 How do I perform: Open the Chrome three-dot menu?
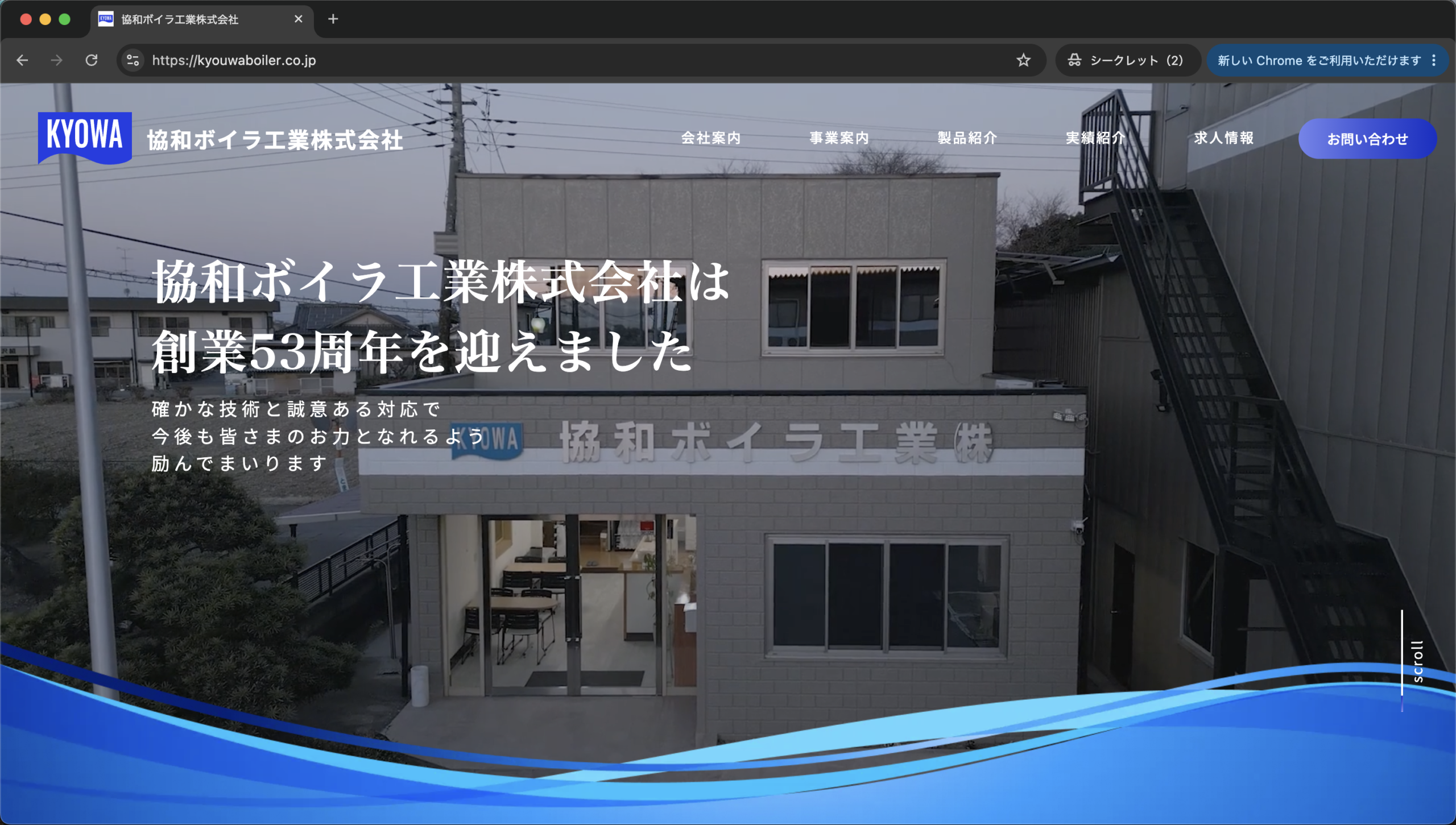click(x=1434, y=60)
